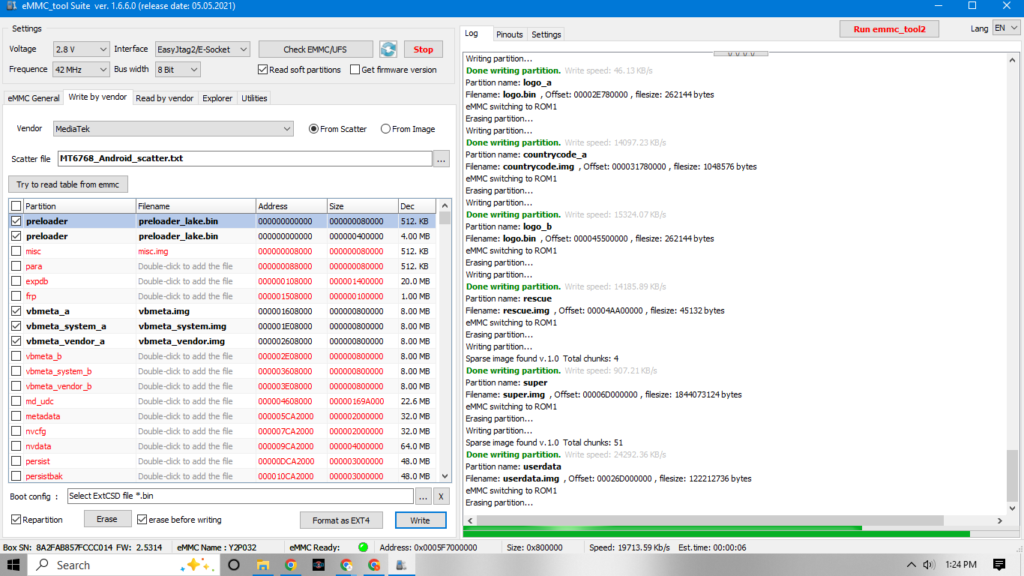The height and width of the screenshot is (576, 1024).
Task: Uncheck the vbmeta_a partition checkbox
Action: click(x=15, y=311)
